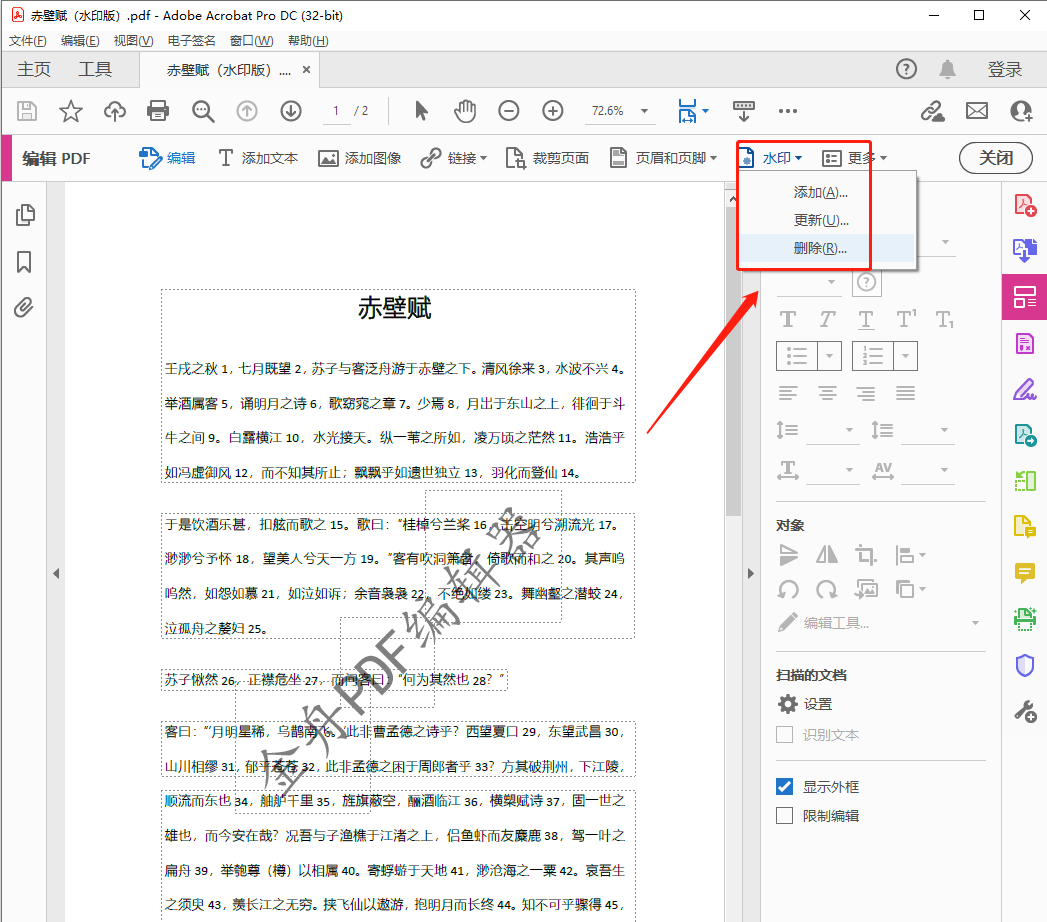Viewport: 1047px width, 922px height.
Task: Open notifications bell
Action: coord(948,69)
